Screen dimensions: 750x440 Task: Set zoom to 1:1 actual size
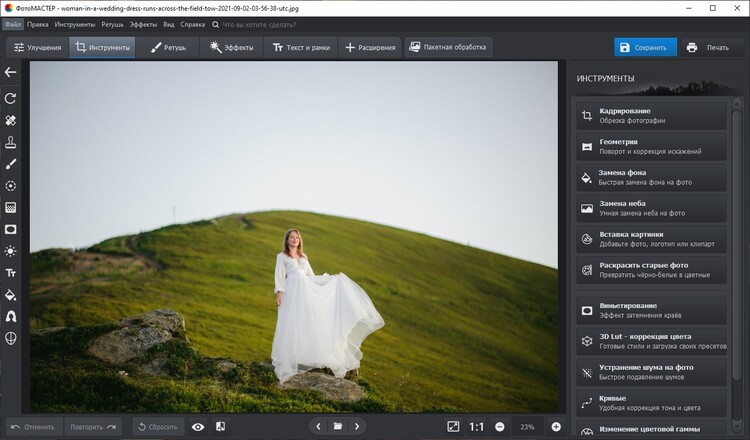pyautogui.click(x=476, y=427)
